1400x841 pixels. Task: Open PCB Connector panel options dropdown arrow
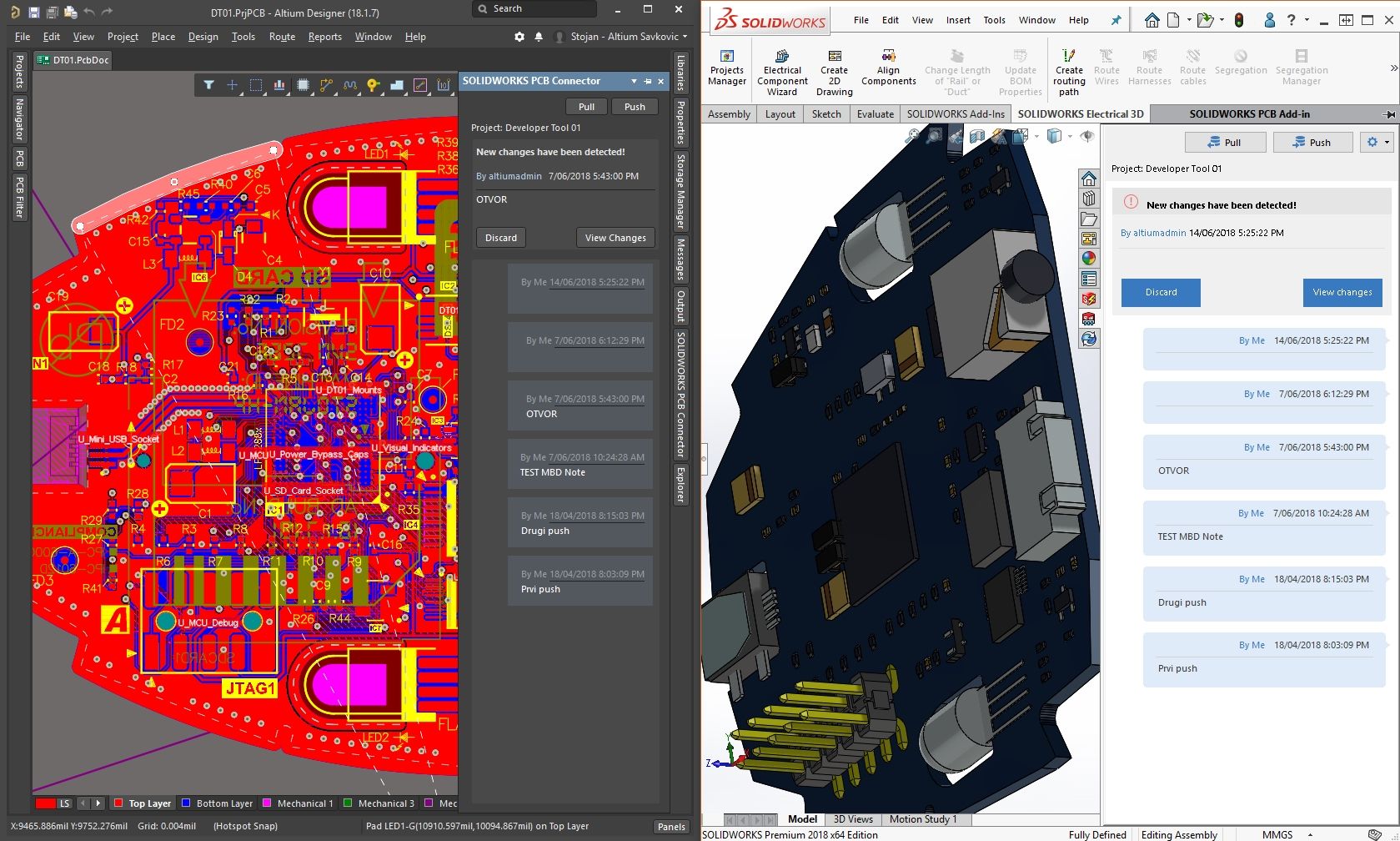[x=635, y=81]
